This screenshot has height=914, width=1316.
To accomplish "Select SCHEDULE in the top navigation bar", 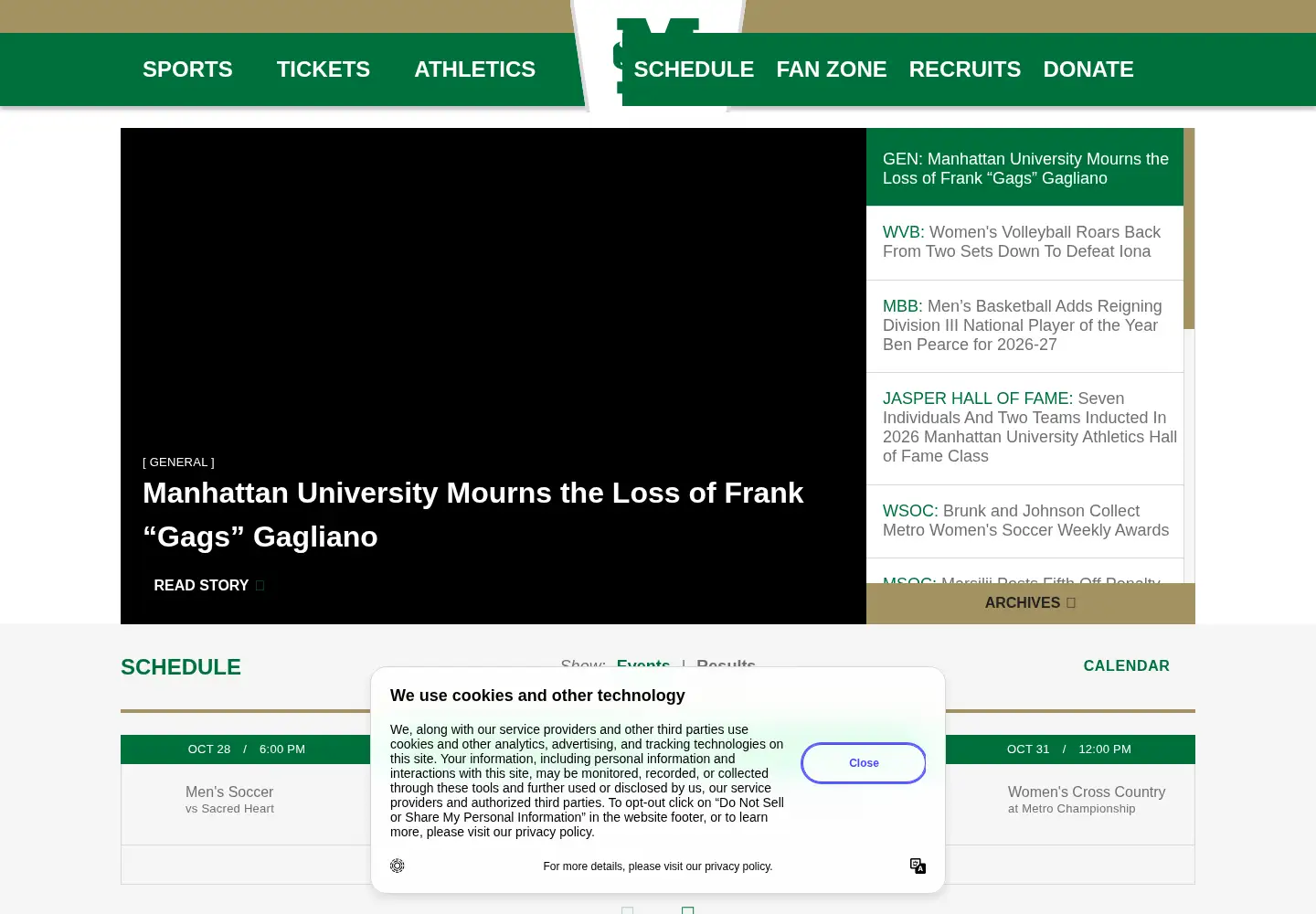I will click(694, 69).
